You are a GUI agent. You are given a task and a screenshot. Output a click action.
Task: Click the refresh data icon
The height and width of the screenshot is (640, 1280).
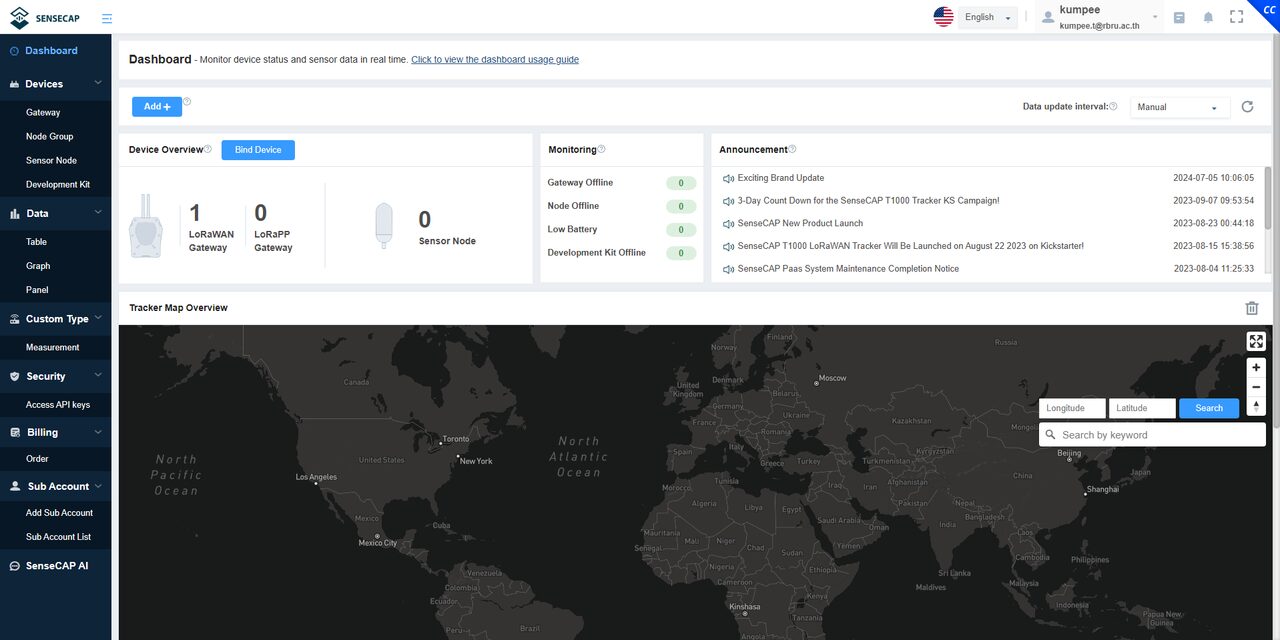click(x=1247, y=107)
